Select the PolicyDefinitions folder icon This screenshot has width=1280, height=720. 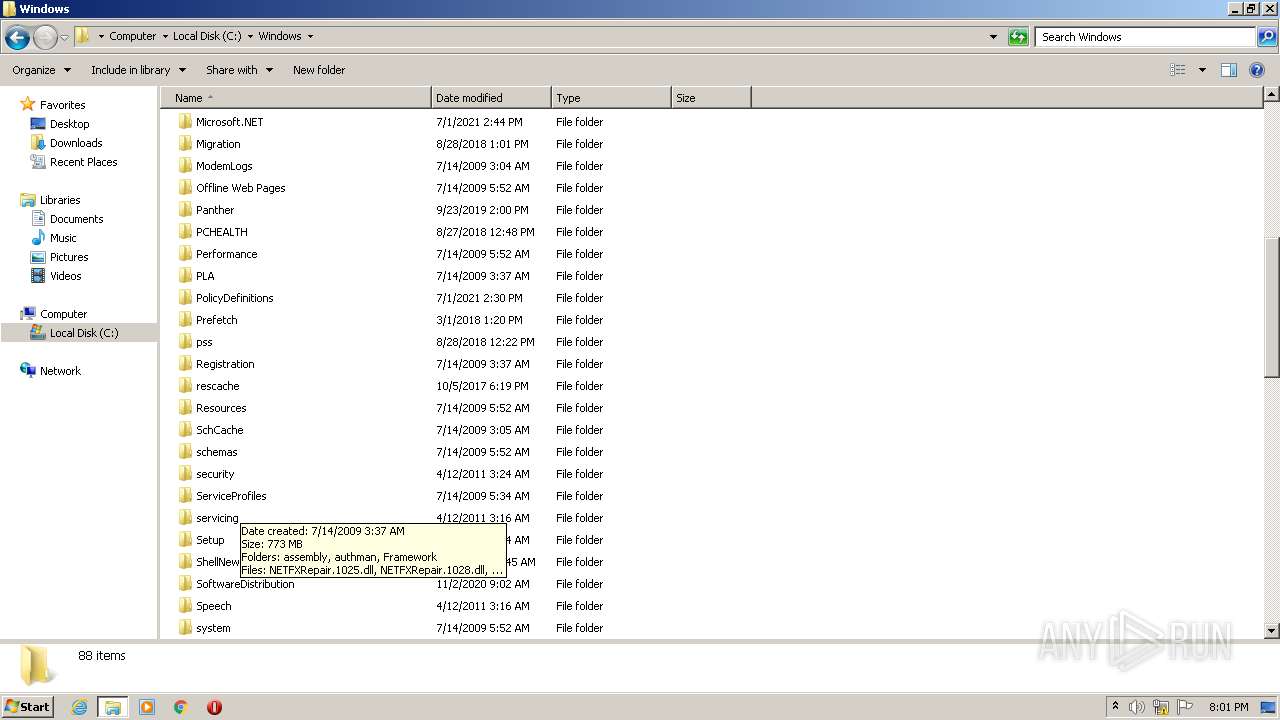pyautogui.click(x=185, y=298)
